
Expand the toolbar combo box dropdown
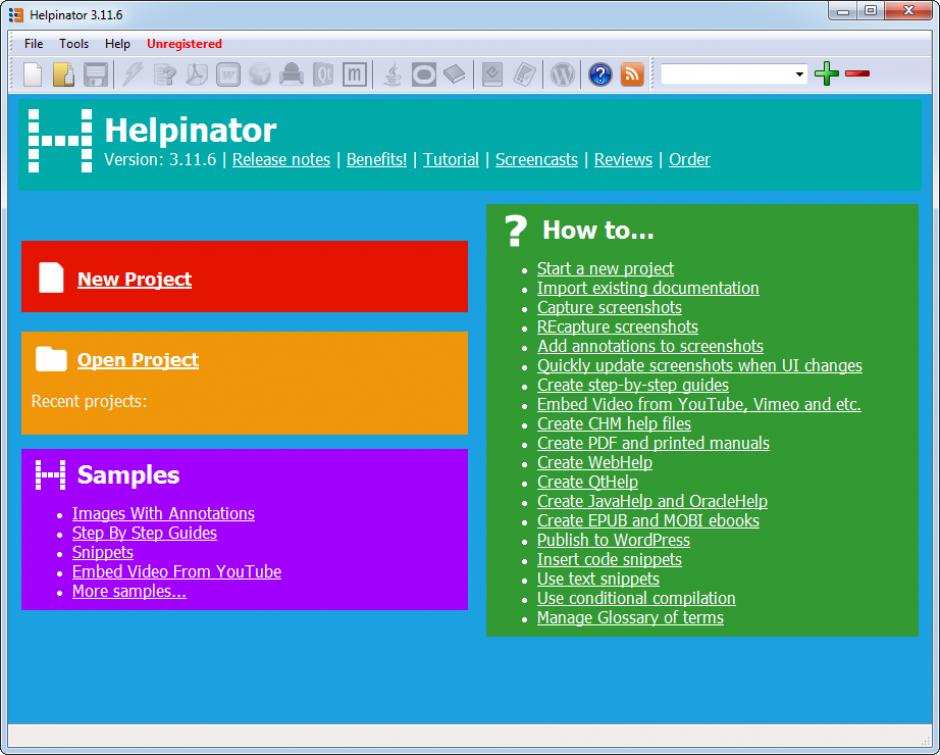800,74
